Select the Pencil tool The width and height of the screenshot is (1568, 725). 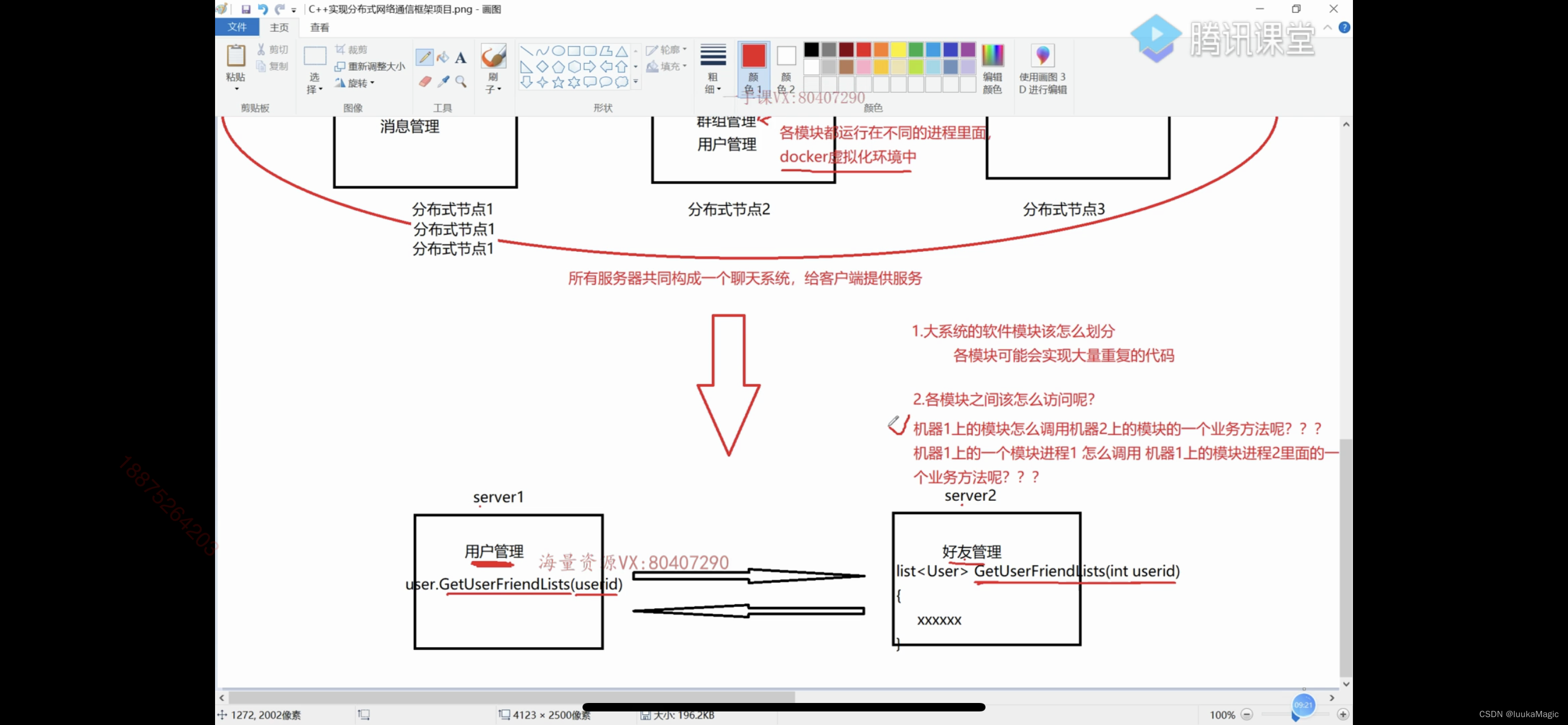(425, 57)
